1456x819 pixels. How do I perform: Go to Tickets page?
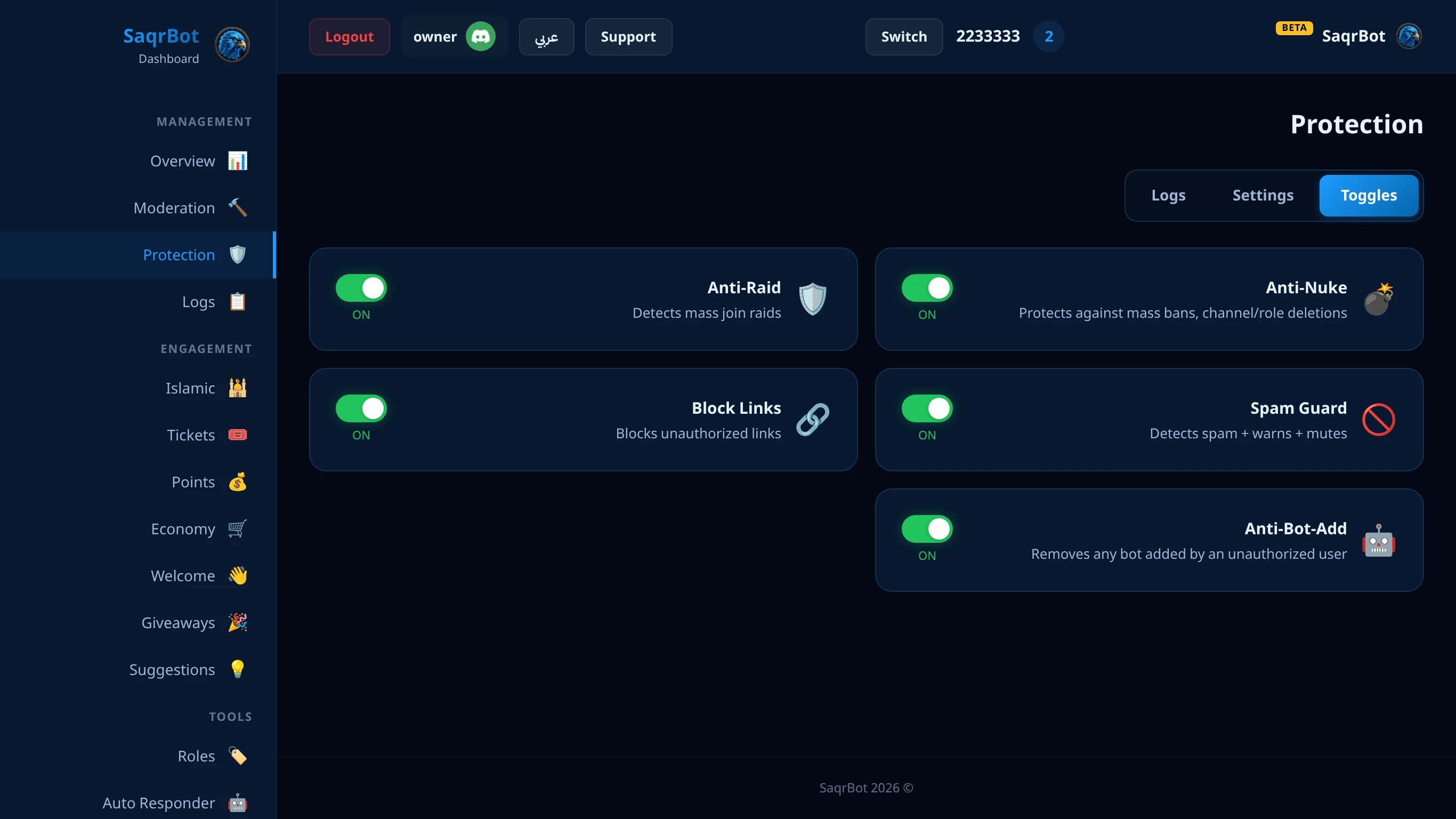pos(138,435)
